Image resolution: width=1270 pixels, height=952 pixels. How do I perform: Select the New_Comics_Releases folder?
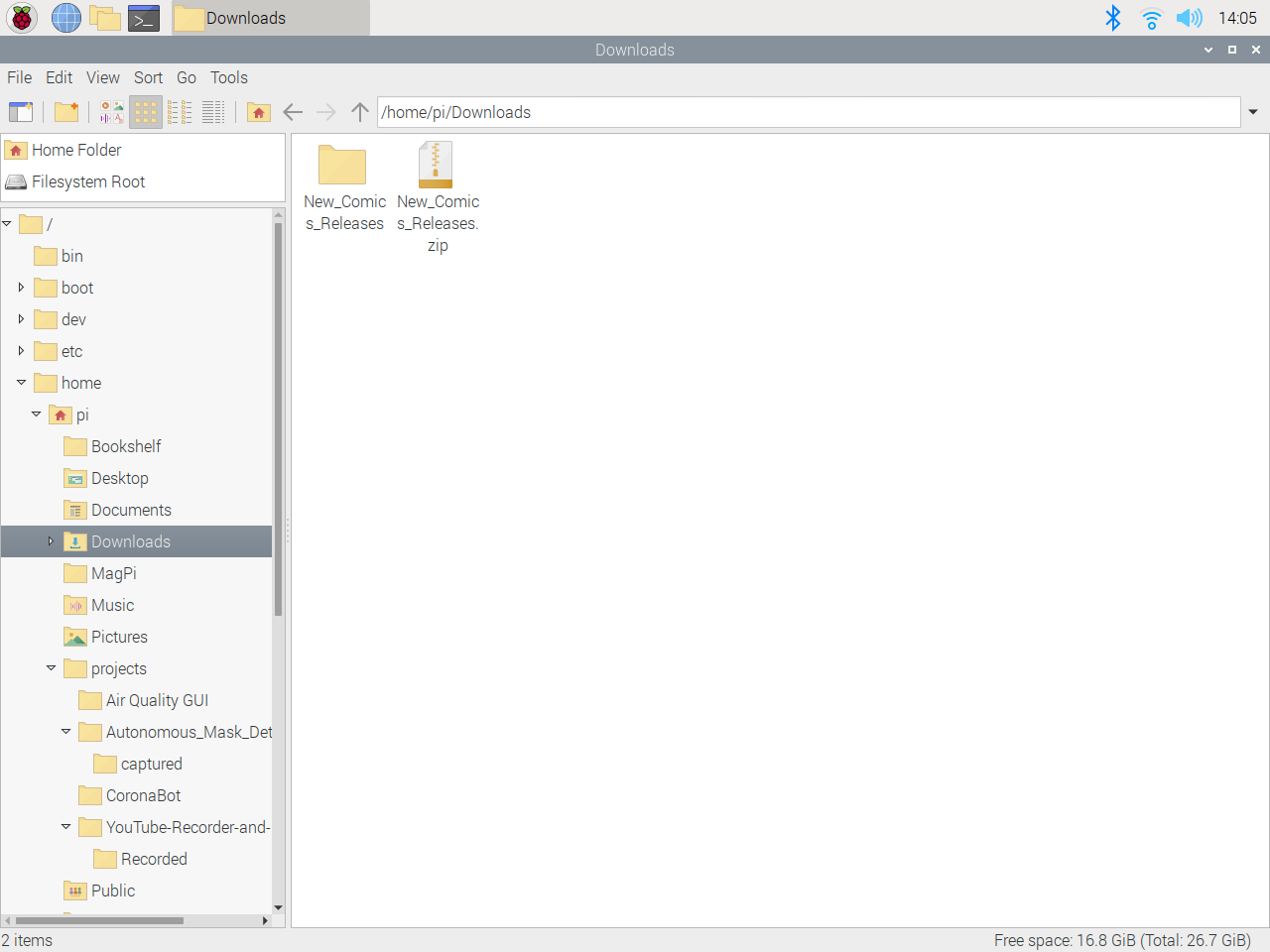pos(343,187)
